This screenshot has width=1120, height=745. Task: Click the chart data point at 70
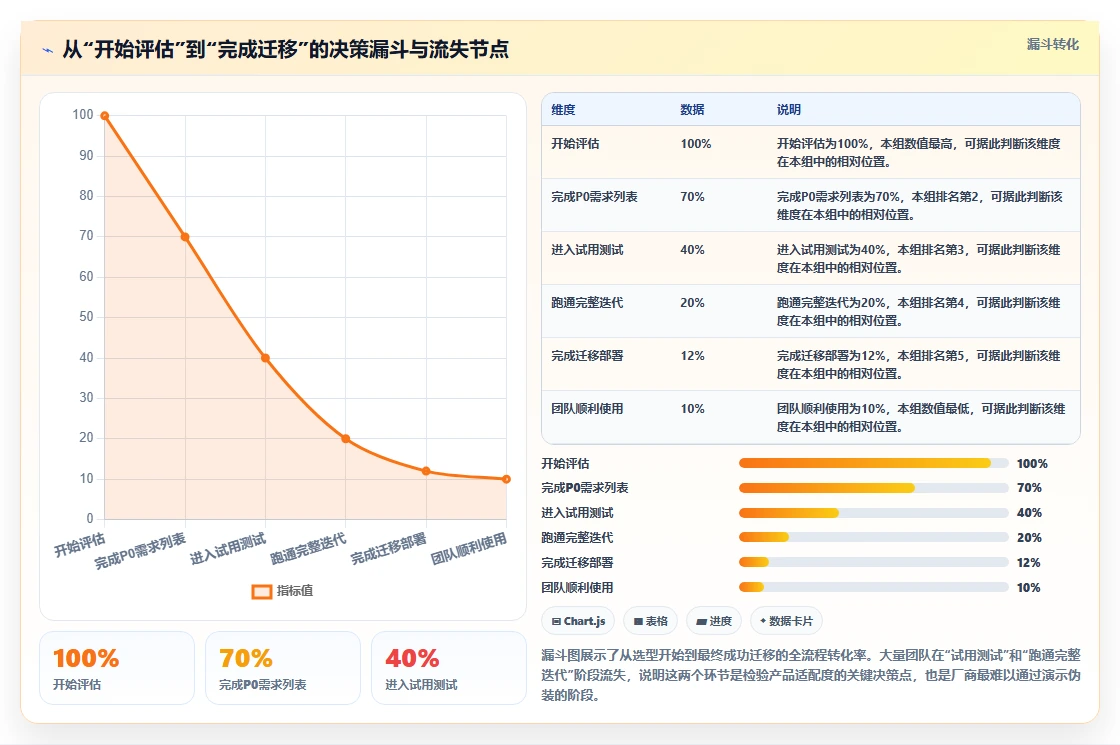(x=185, y=236)
